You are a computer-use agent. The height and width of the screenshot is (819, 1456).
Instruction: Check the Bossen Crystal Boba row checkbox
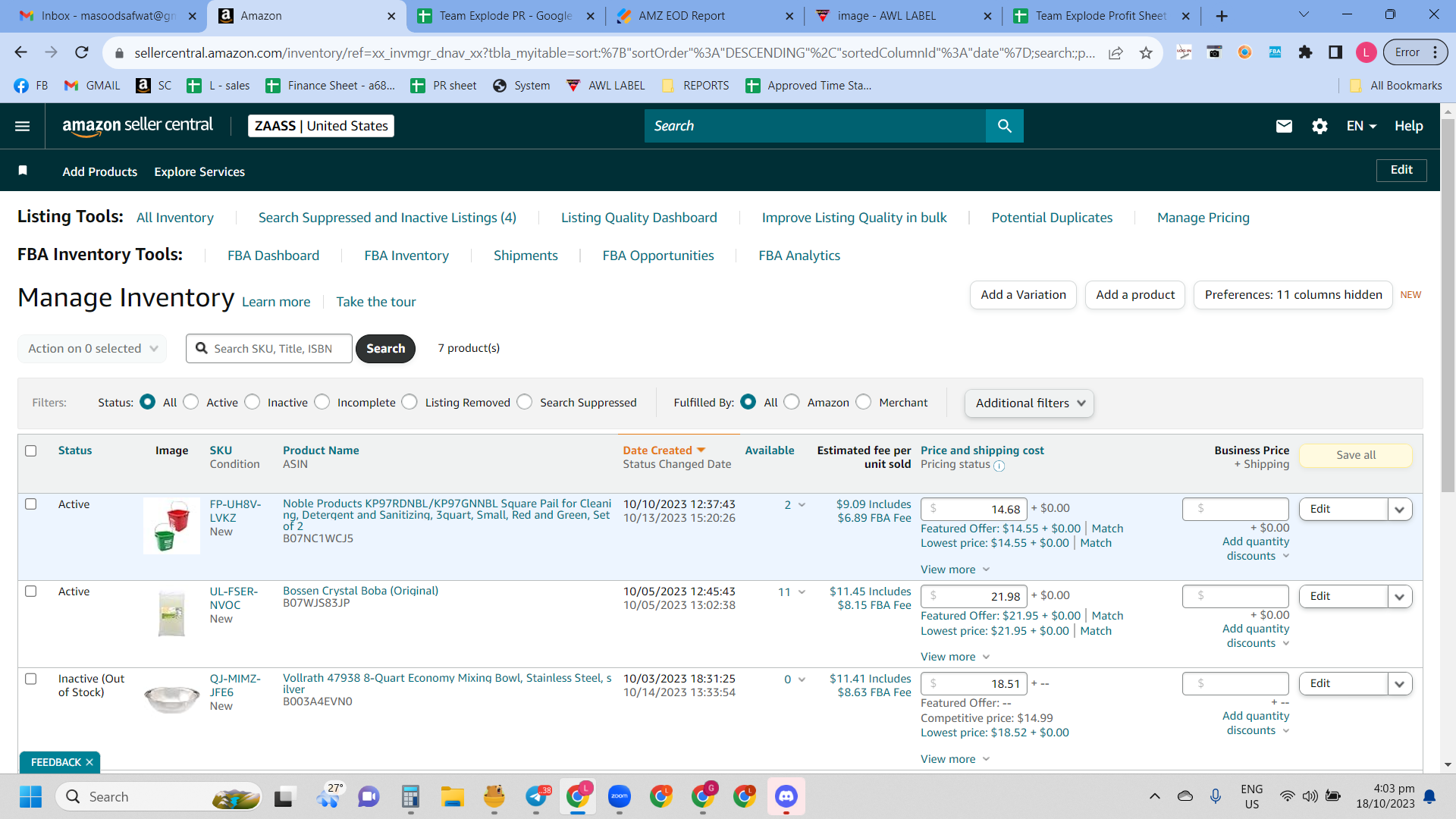(31, 591)
